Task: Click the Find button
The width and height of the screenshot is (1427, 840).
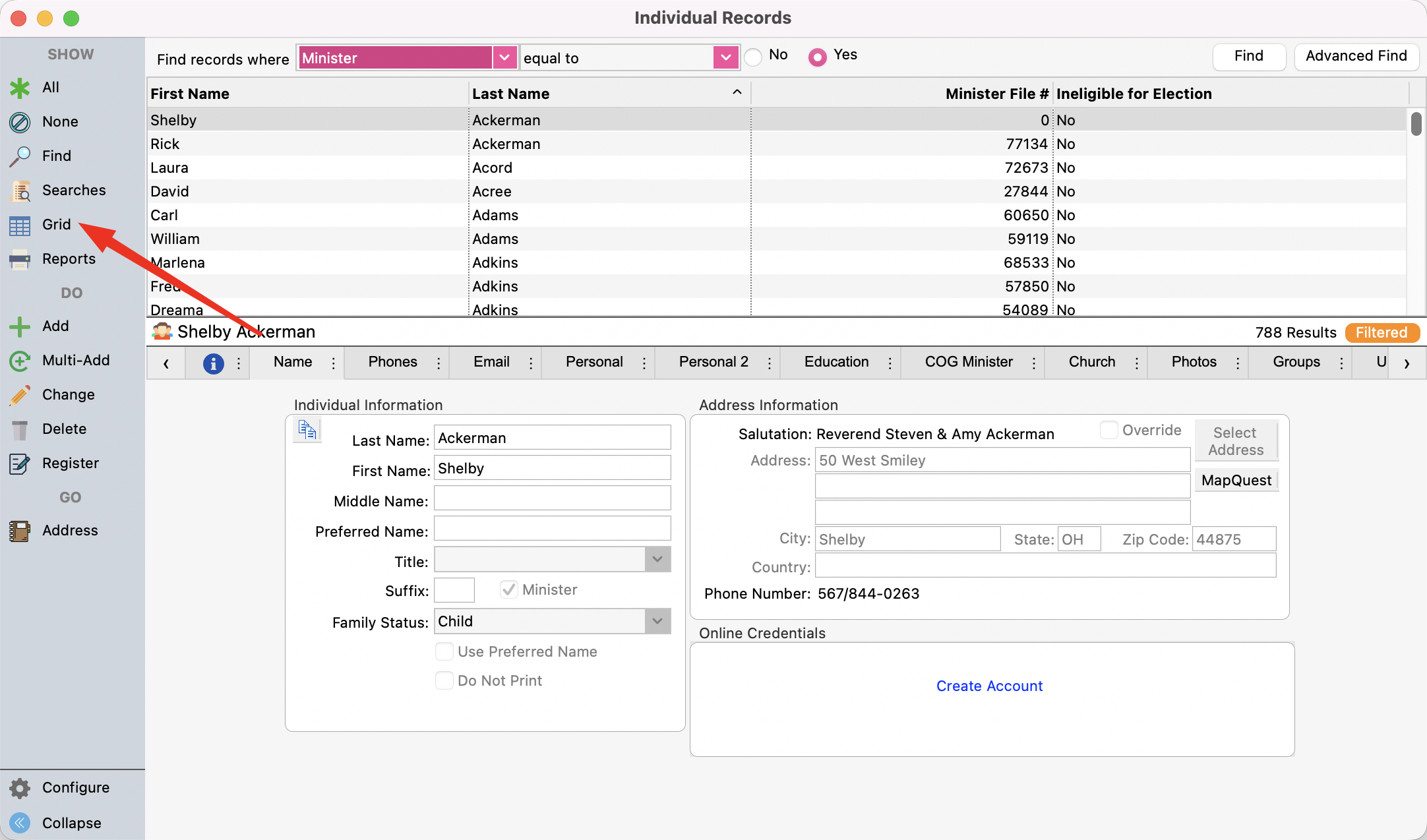Action: (x=1249, y=57)
